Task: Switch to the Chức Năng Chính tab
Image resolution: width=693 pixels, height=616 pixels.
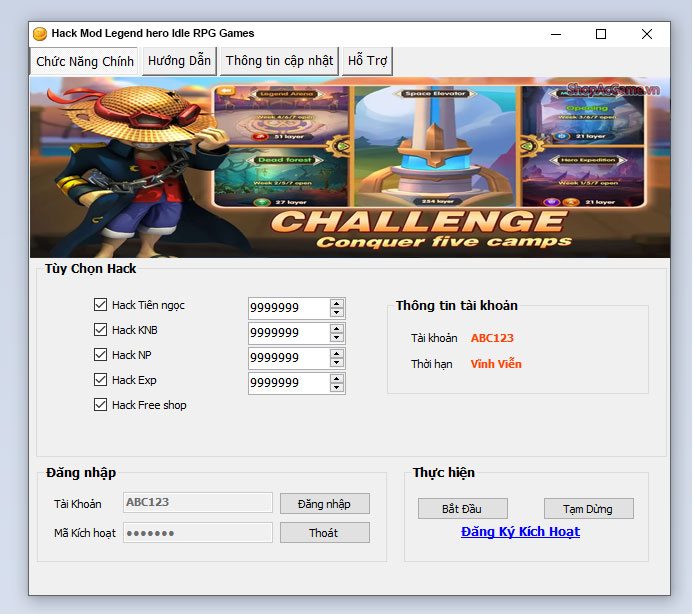Action: (84, 61)
